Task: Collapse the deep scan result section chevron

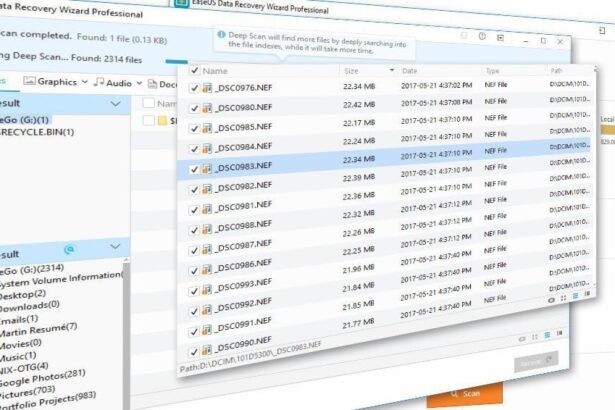Action: click(x=115, y=246)
